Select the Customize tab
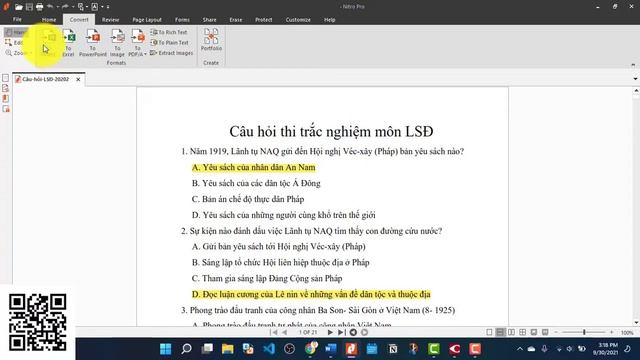Screen dimensions: 640x360 (x=298, y=20)
